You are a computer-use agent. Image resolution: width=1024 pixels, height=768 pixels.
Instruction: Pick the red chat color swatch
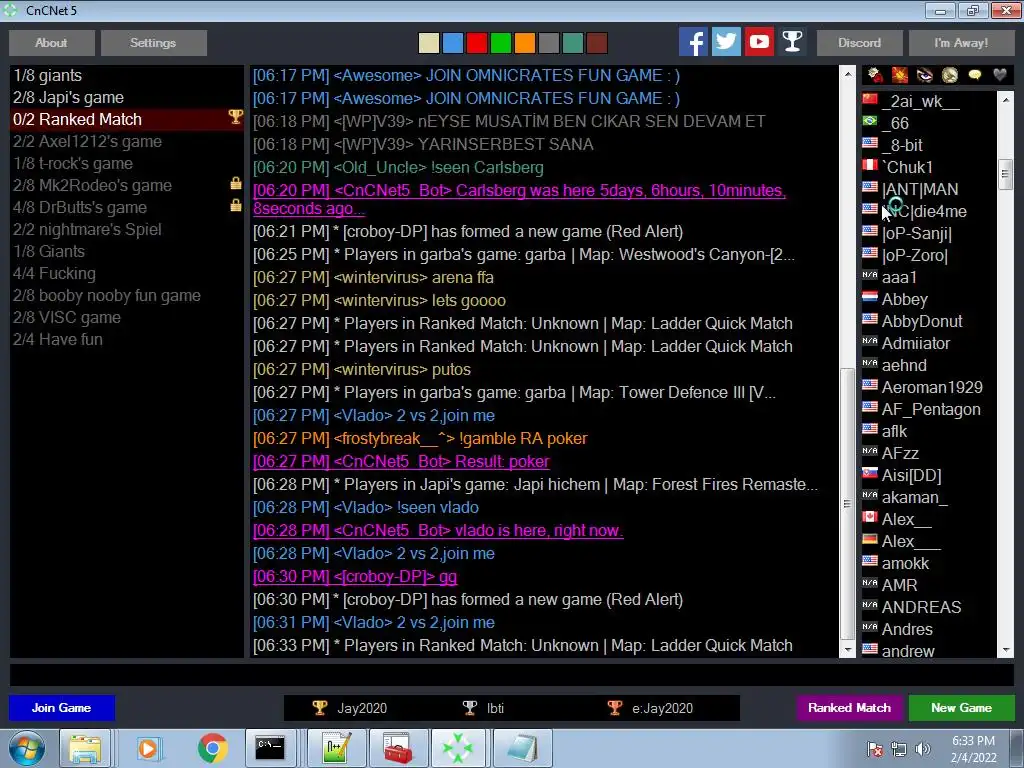pyautogui.click(x=477, y=43)
